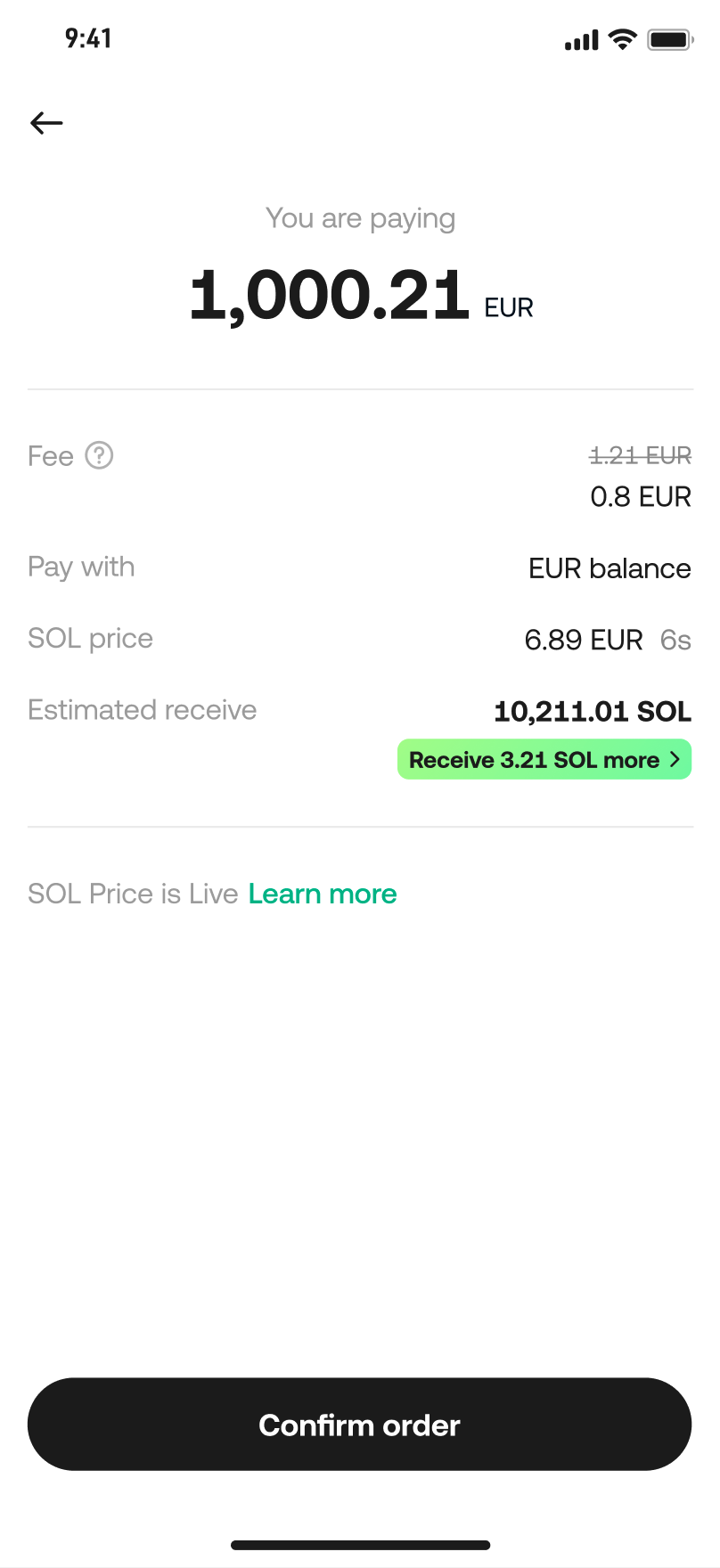Tap the Pay with row label
720x1568 pixels.
point(81,568)
